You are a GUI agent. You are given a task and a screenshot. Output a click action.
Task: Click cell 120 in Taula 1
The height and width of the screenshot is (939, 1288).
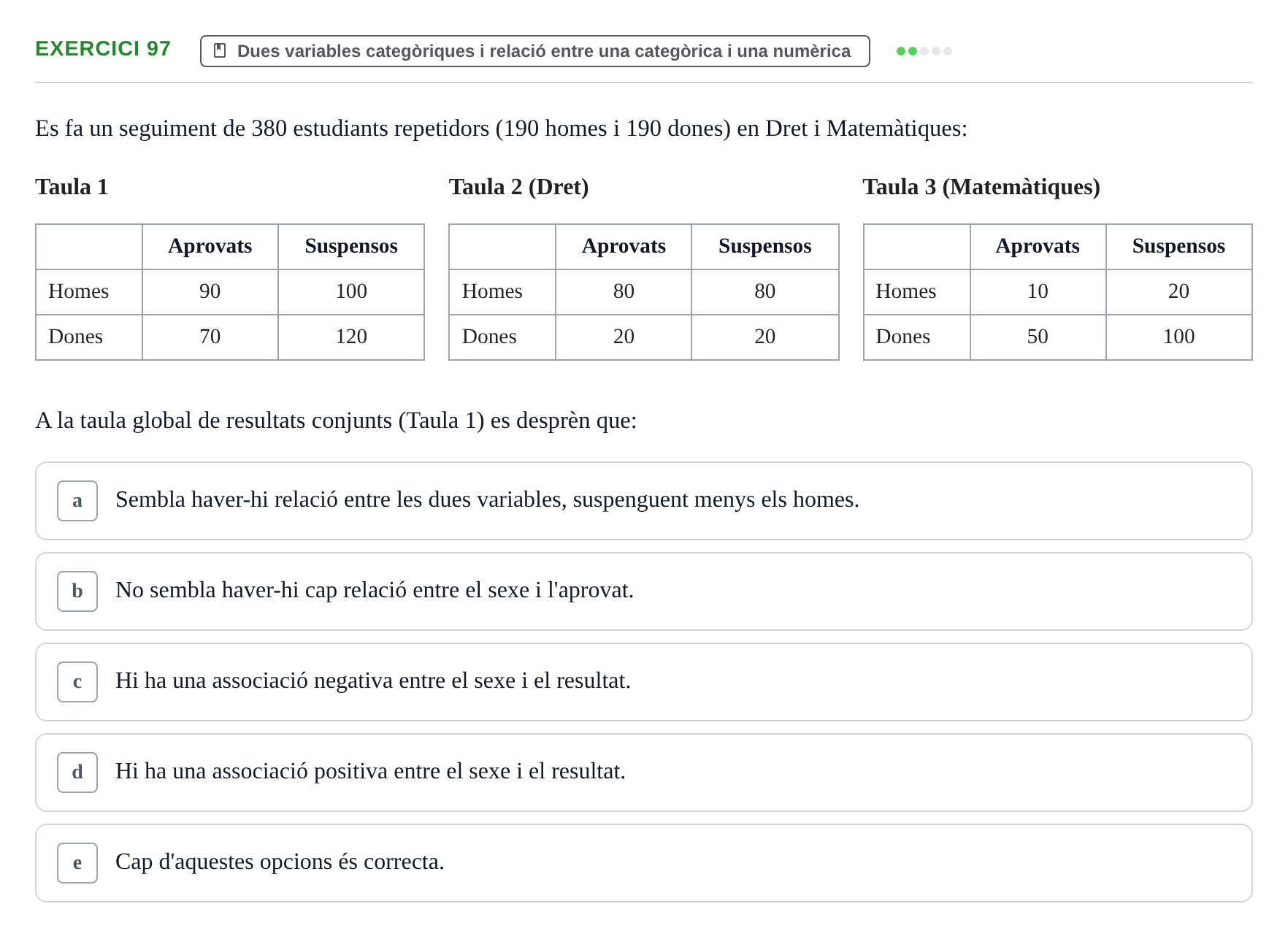(x=351, y=337)
